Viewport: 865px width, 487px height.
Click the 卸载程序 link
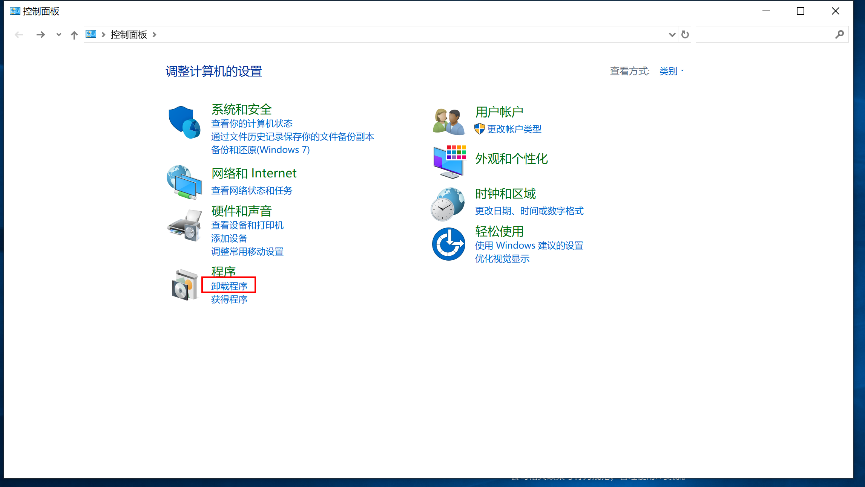[229, 286]
